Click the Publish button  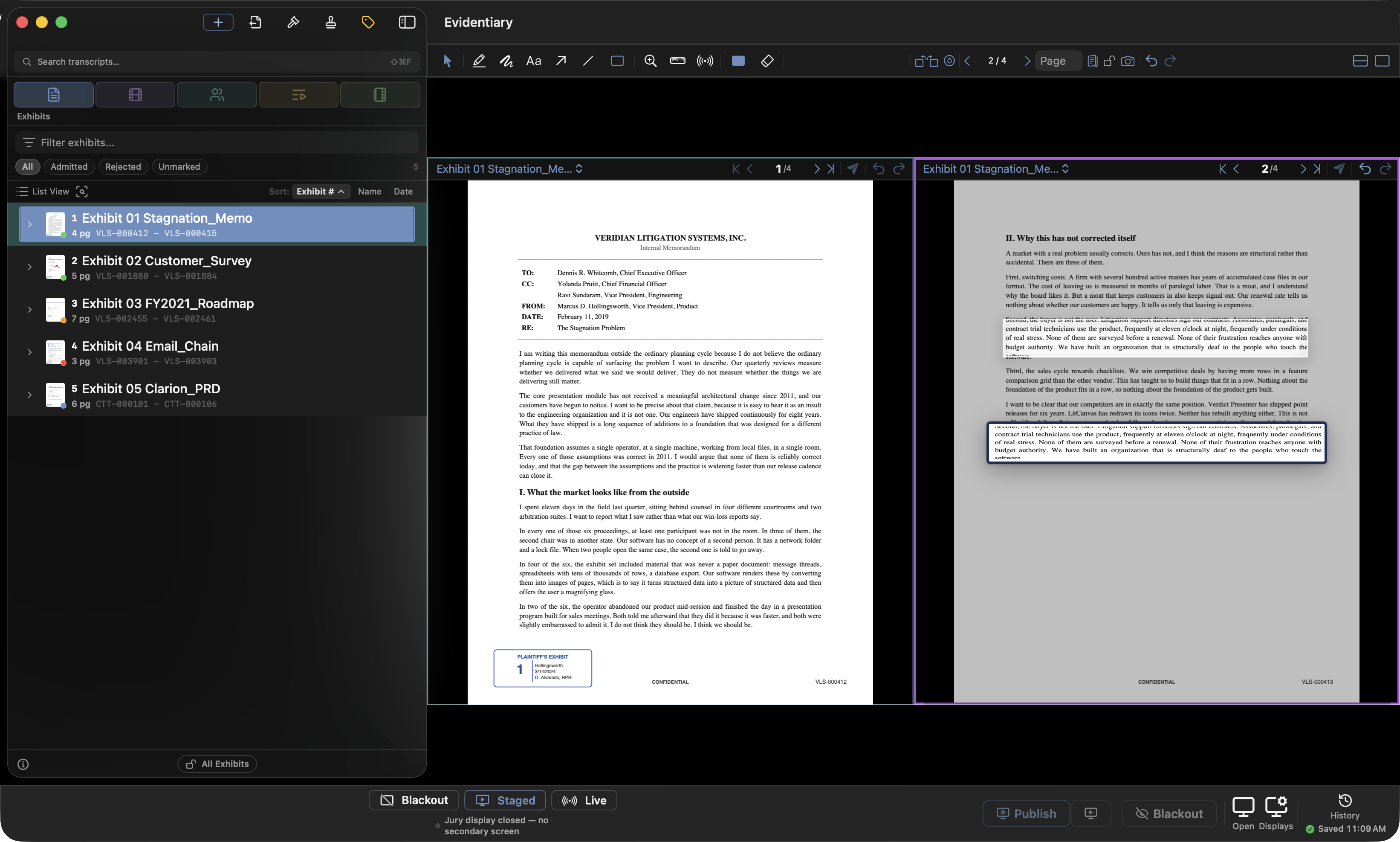pyautogui.click(x=1026, y=813)
